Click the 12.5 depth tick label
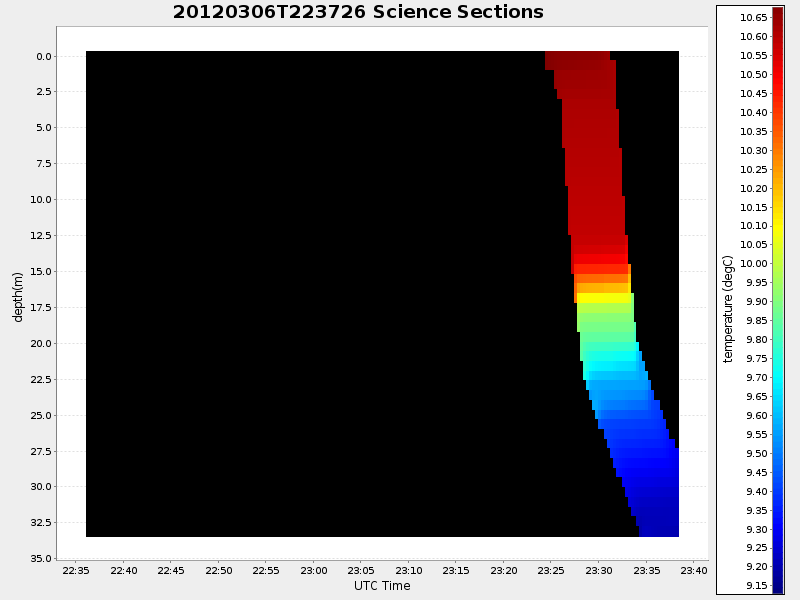Viewport: 800px width, 600px height. (x=41, y=235)
